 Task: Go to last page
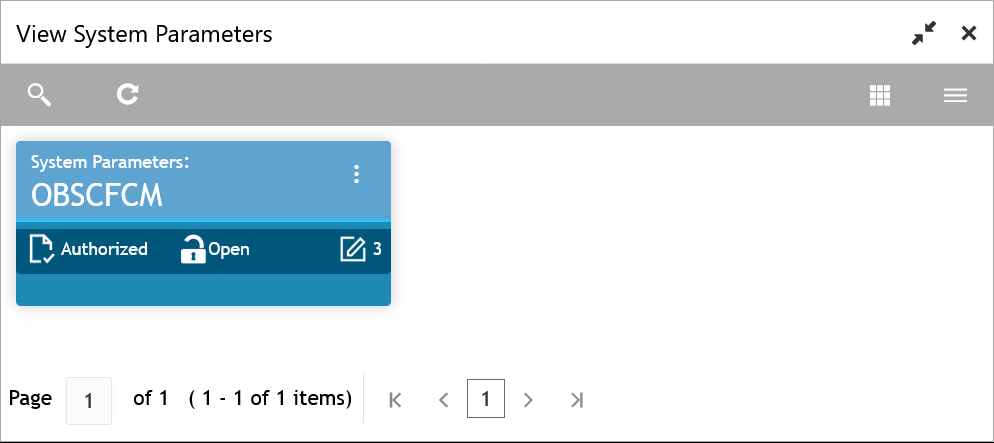pos(576,400)
